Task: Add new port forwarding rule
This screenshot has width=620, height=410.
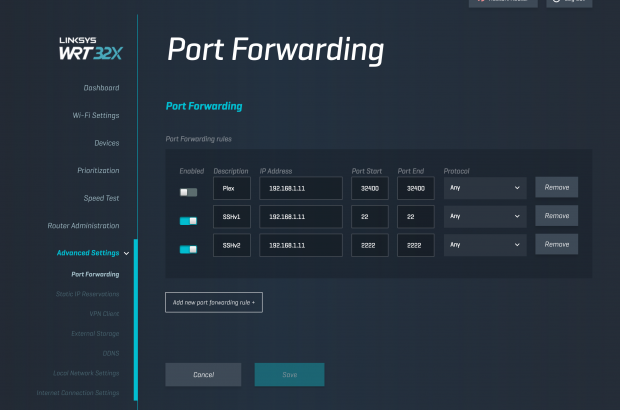Action: pos(213,302)
